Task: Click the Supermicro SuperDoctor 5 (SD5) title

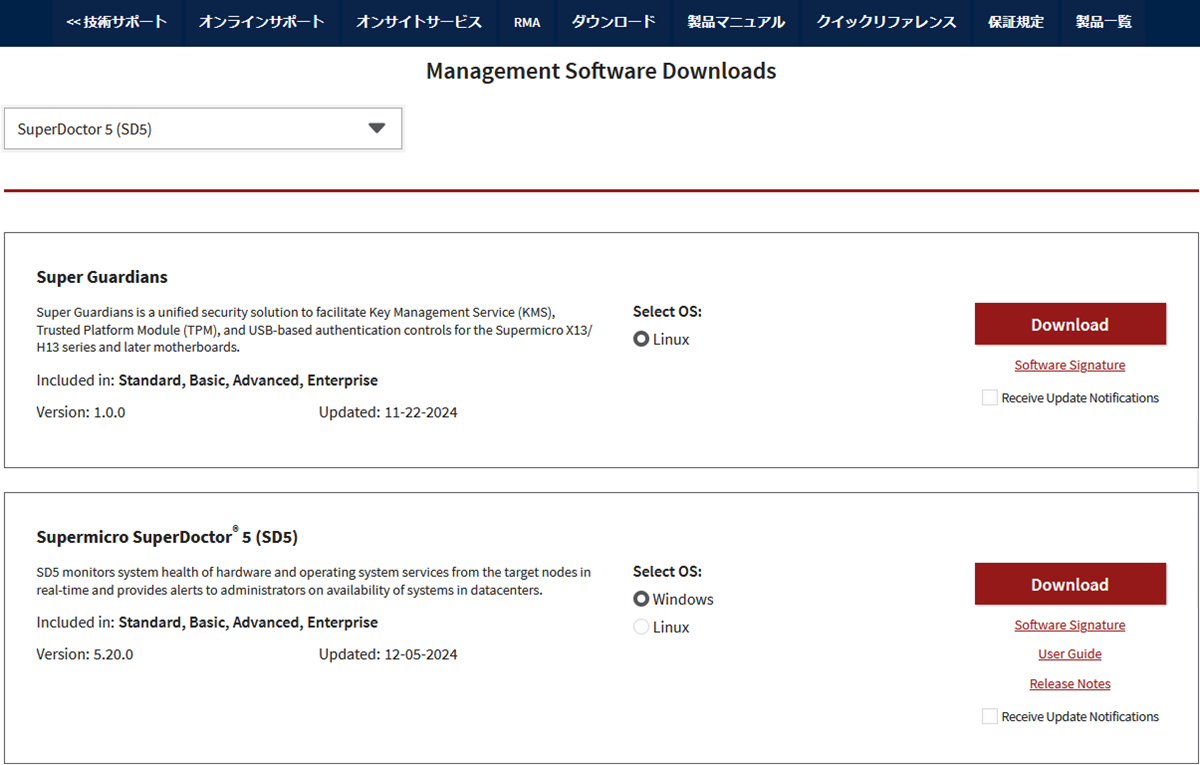Action: click(167, 536)
